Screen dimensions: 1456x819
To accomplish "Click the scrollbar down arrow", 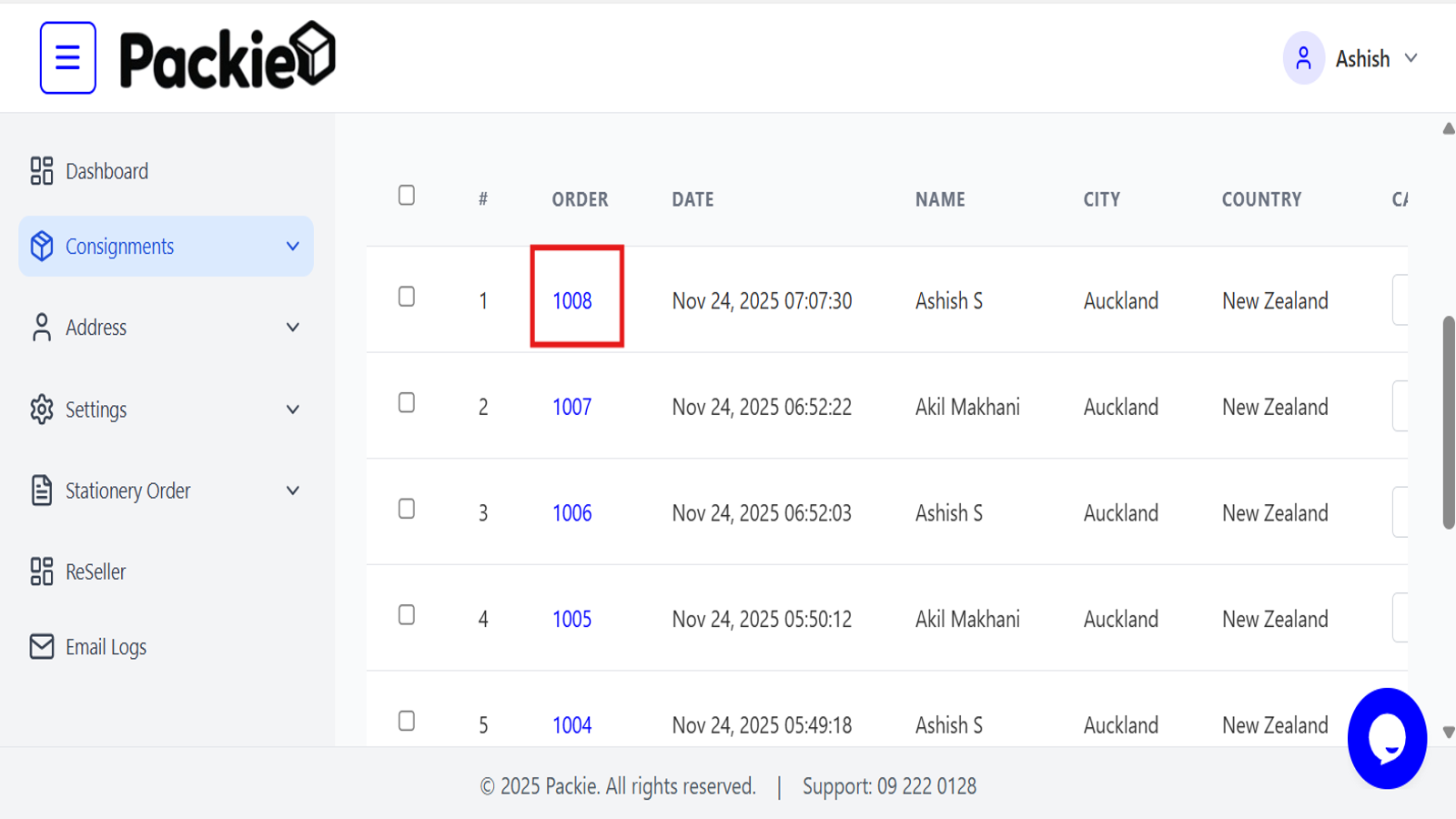I will pos(1446,730).
